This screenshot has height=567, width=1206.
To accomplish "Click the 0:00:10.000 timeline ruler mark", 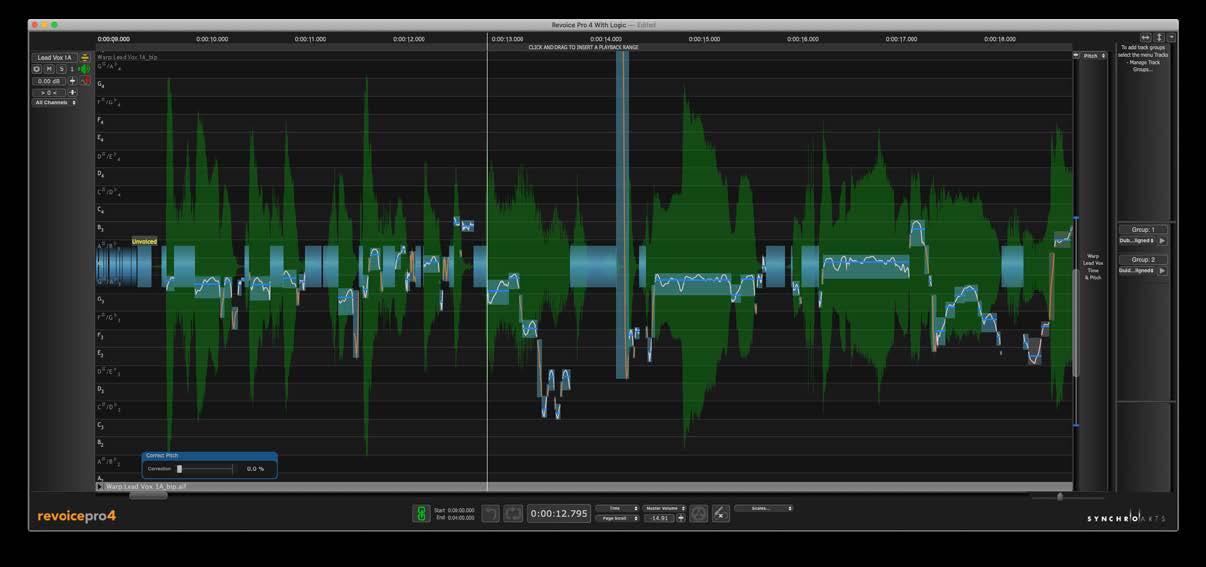I will (x=211, y=39).
